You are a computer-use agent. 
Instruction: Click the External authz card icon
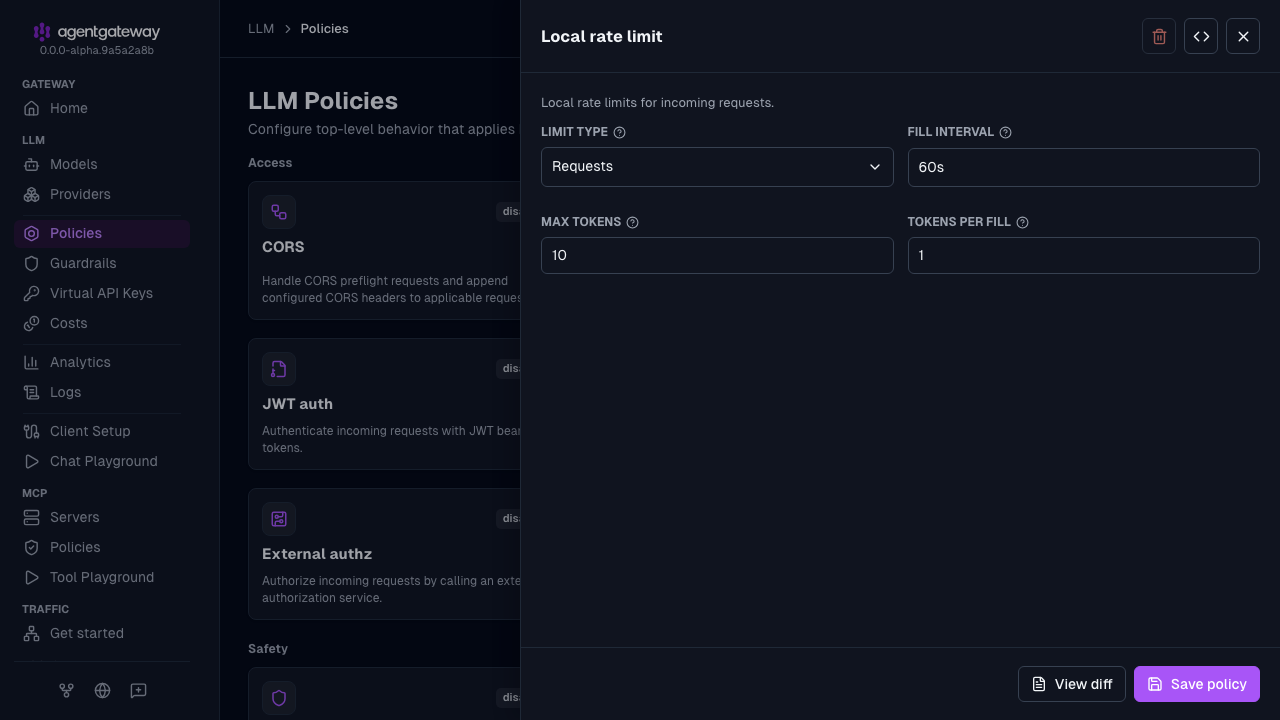click(x=279, y=519)
